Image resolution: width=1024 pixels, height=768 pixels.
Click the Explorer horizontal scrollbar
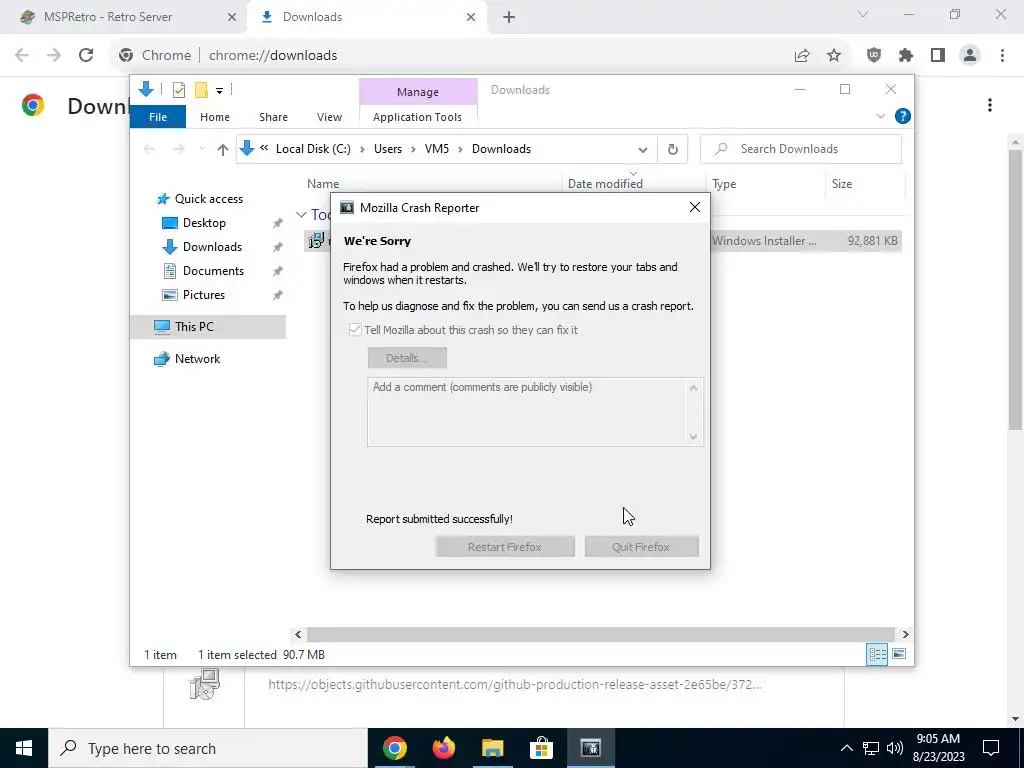(600, 634)
